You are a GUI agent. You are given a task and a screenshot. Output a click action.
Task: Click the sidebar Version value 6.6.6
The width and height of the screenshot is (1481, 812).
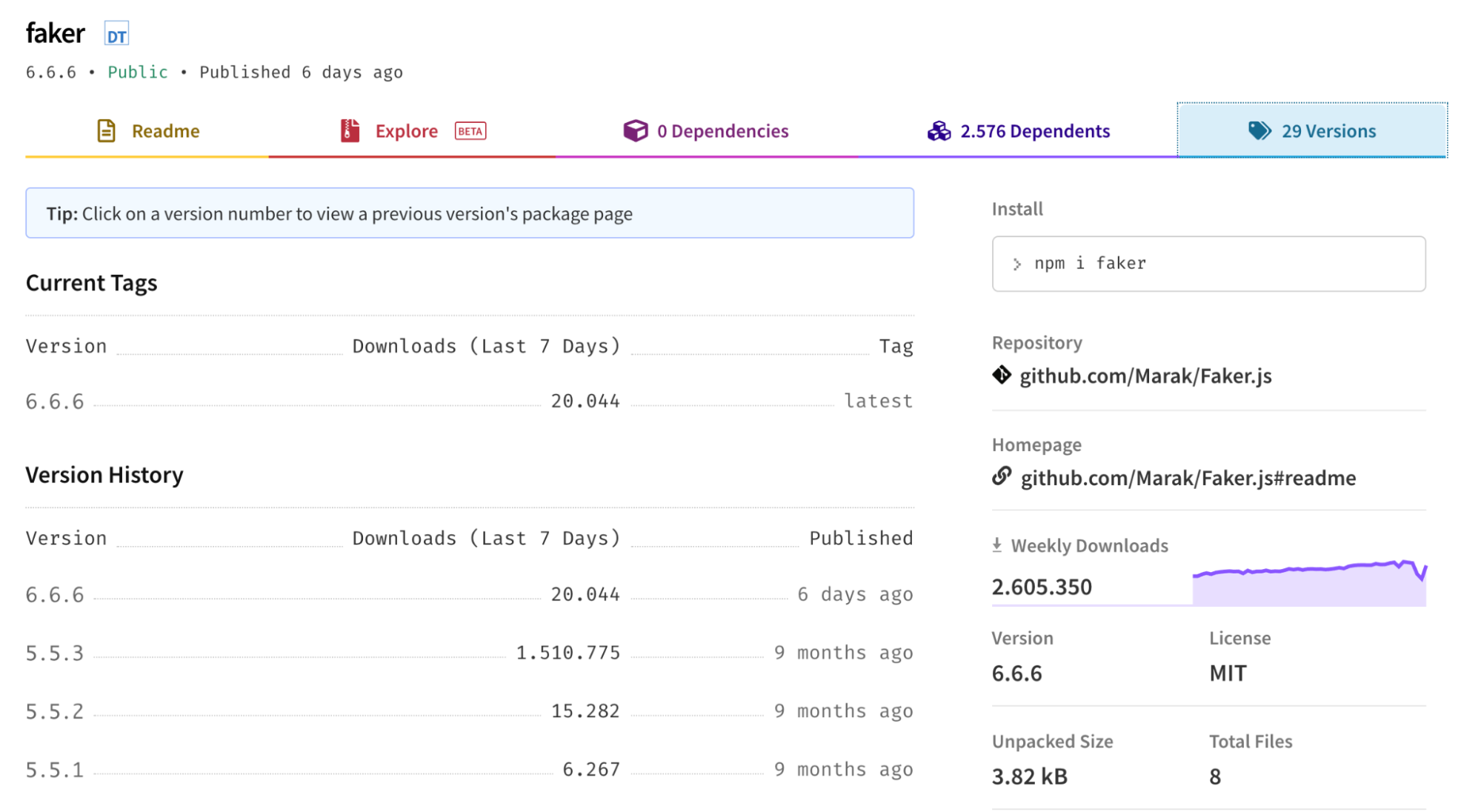coord(1017,673)
